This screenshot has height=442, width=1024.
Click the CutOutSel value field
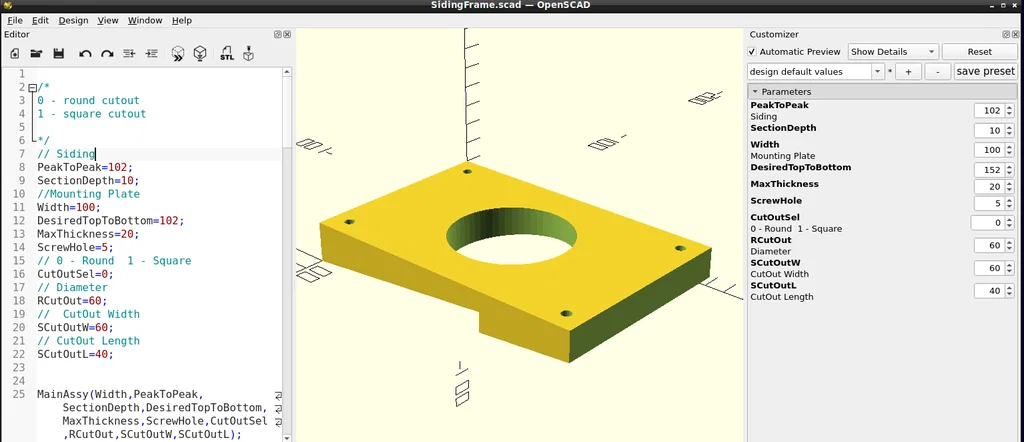coord(987,223)
